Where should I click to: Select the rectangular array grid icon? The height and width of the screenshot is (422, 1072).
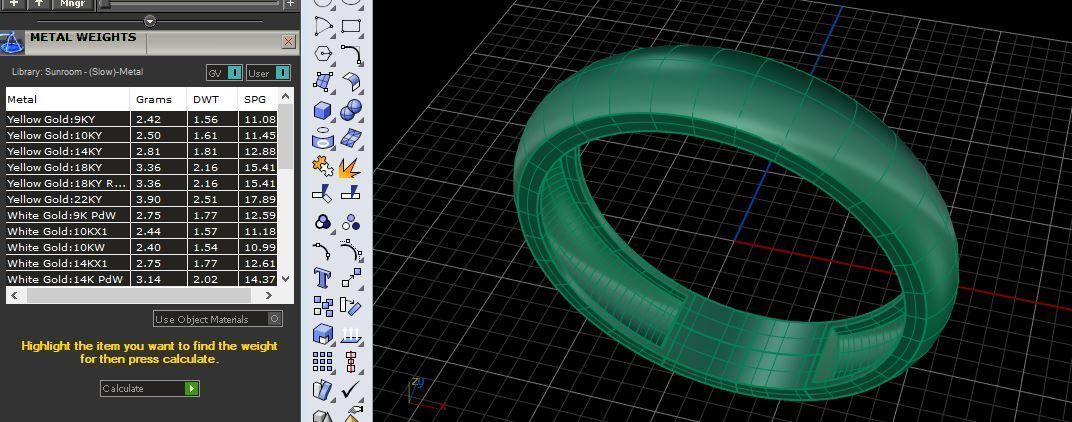[x=323, y=362]
